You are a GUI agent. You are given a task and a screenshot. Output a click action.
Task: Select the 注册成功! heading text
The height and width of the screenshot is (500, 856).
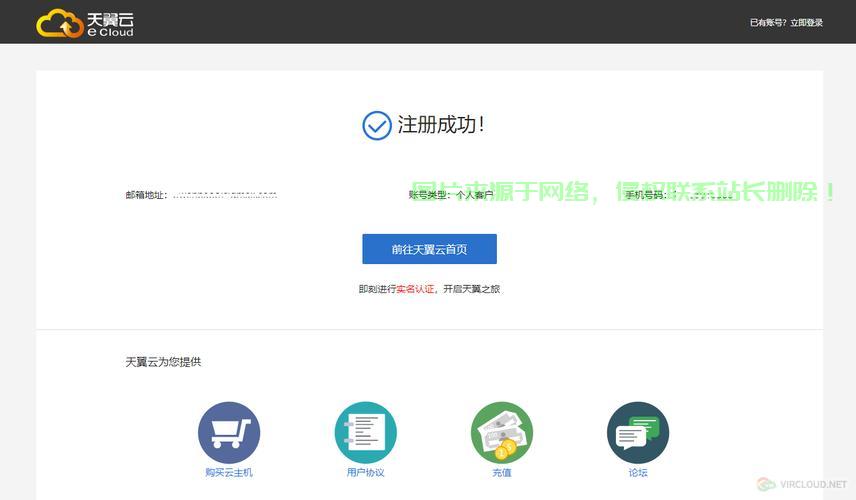(441, 125)
